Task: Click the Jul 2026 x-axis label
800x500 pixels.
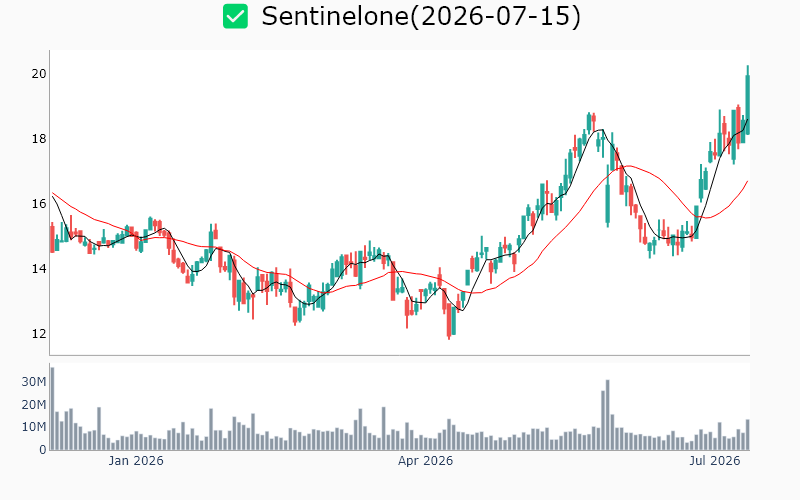Action: pos(714,461)
